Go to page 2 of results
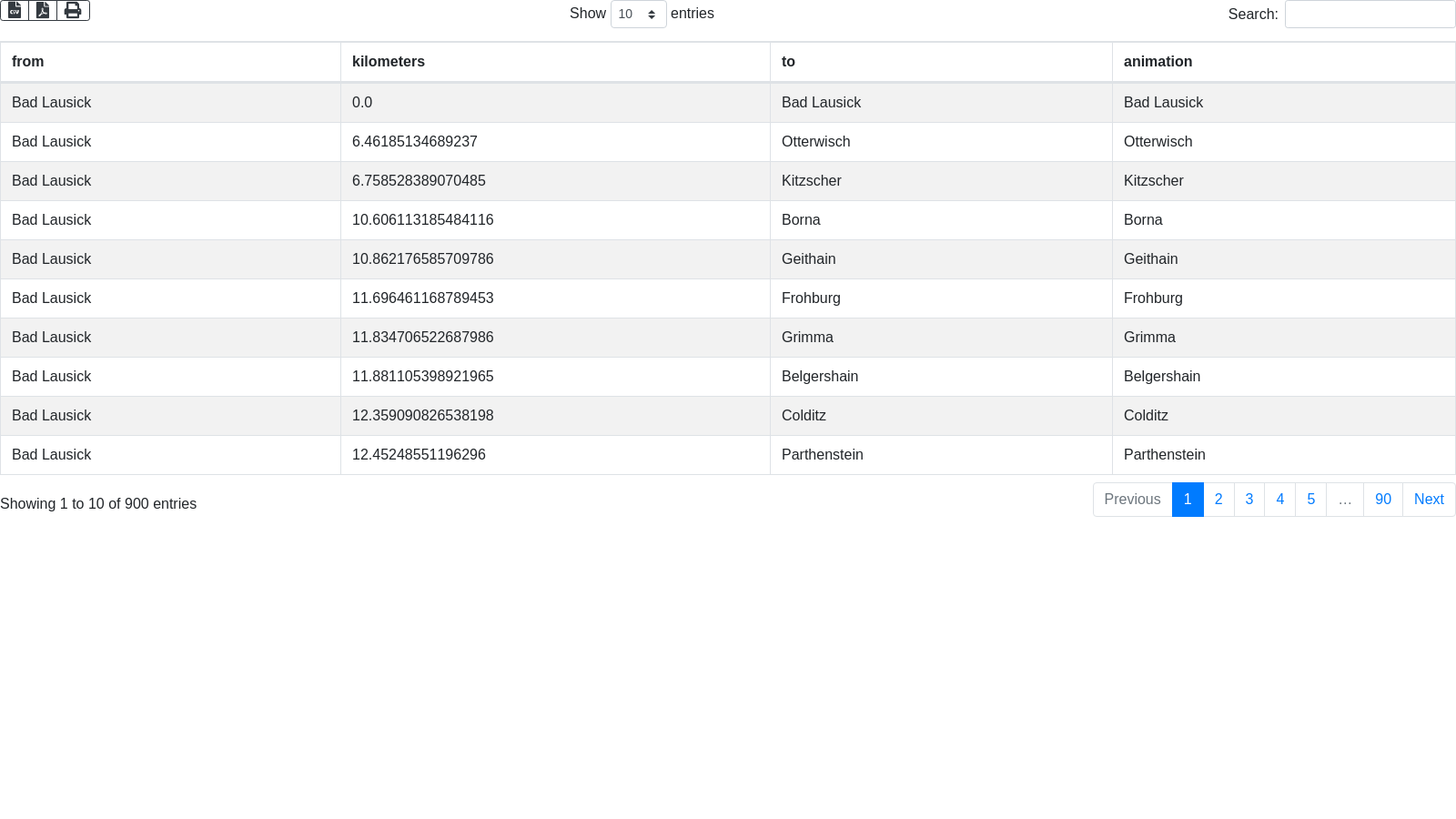Screen dimensions: 1456x819 tap(1218, 500)
